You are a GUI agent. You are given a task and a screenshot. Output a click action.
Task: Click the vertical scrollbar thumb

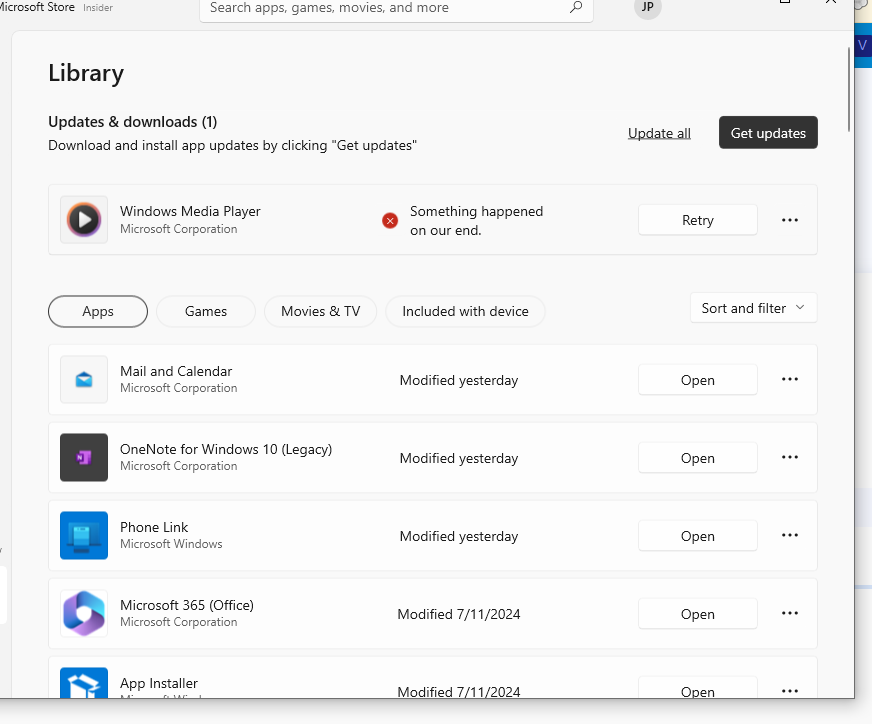click(849, 89)
